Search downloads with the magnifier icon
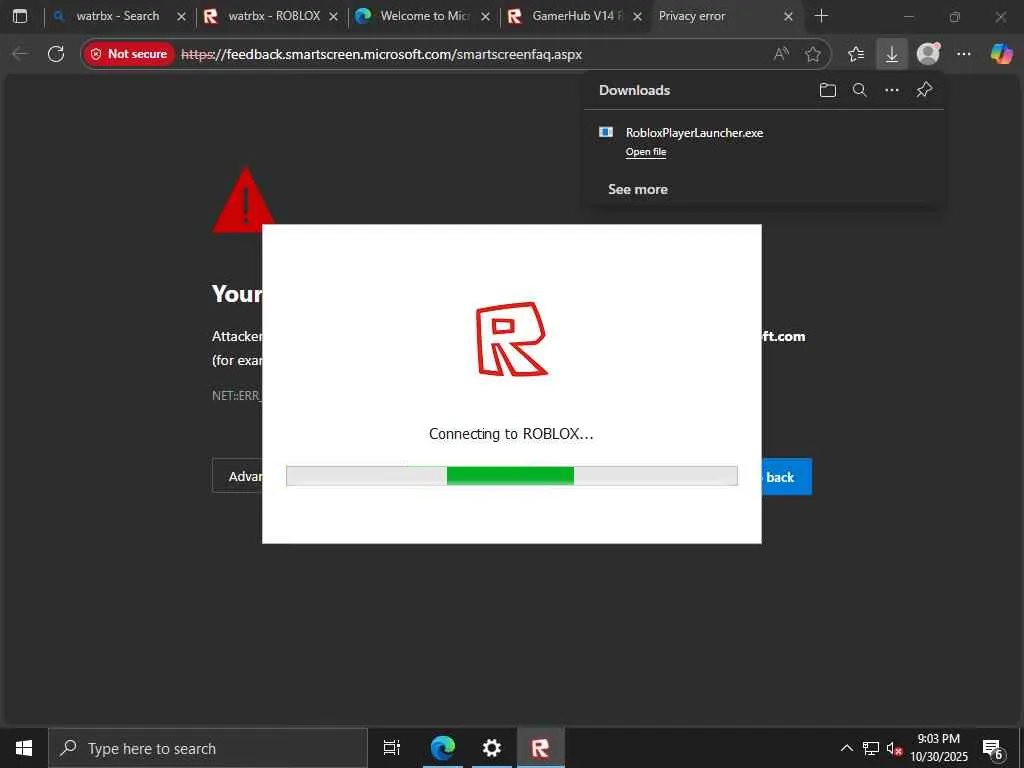The image size is (1024, 768). click(859, 90)
